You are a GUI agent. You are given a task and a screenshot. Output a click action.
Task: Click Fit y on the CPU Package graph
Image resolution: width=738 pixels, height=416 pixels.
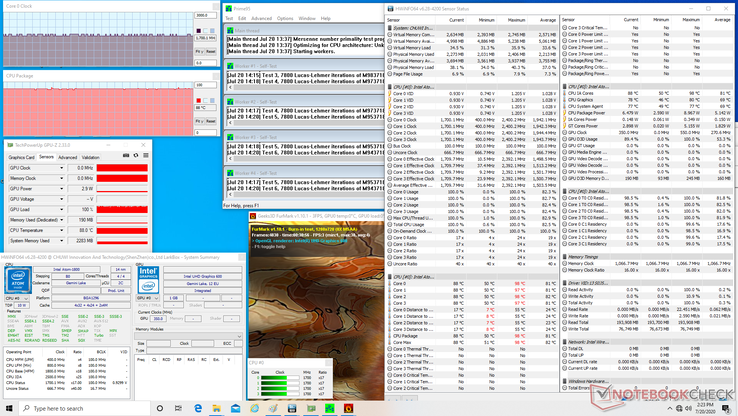(x=200, y=121)
